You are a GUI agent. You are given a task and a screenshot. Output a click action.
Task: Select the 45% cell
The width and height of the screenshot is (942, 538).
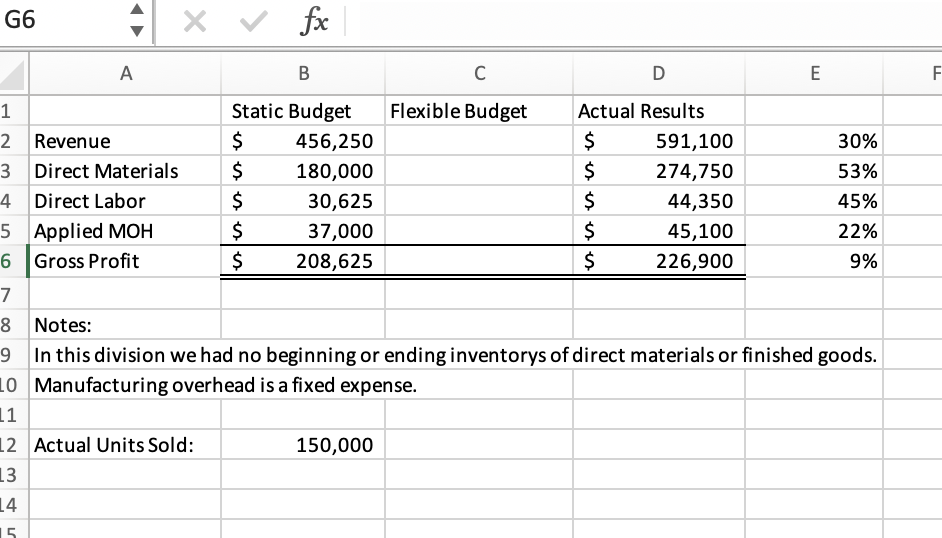[x=815, y=201]
